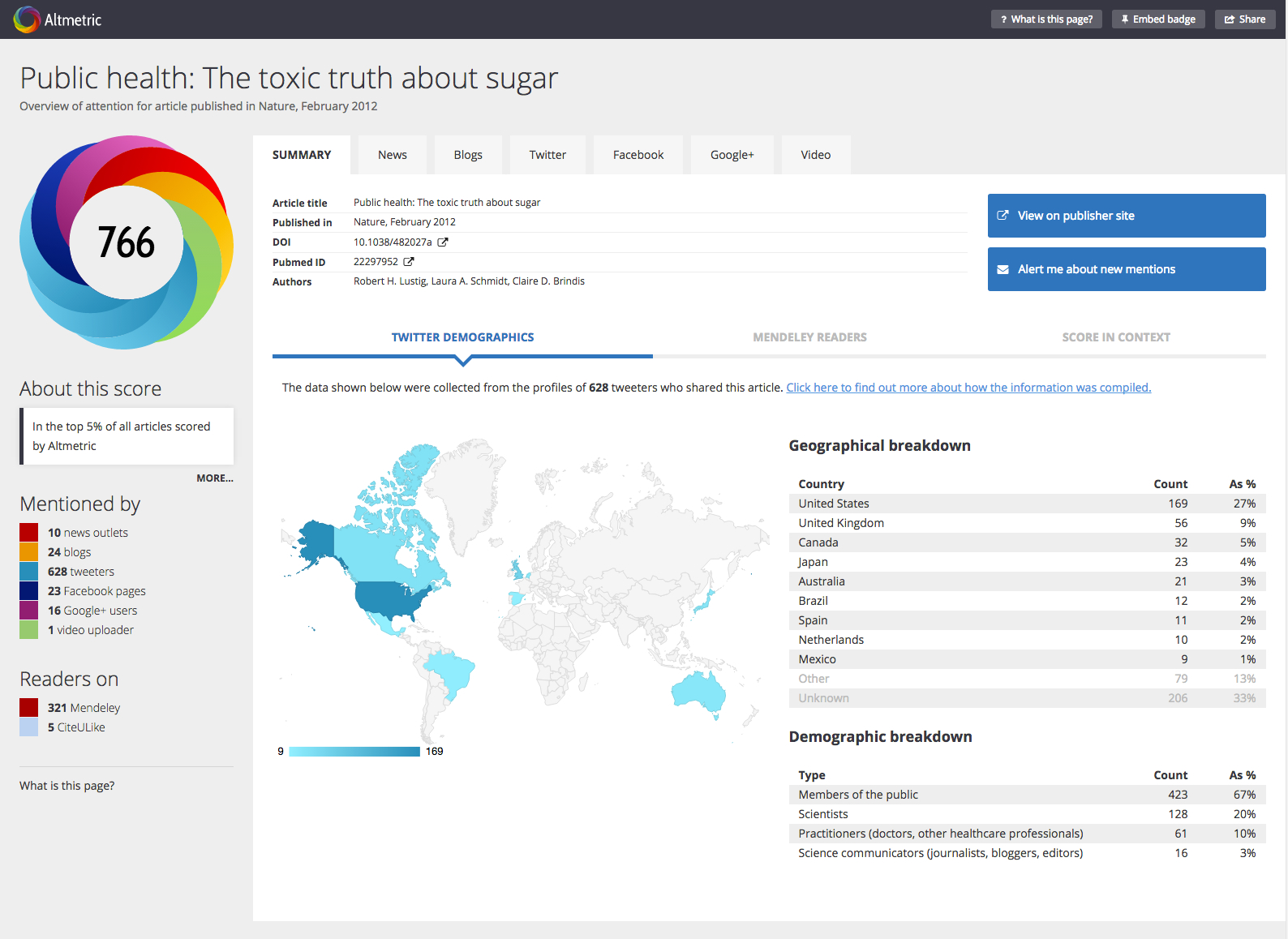Image resolution: width=1288 pixels, height=939 pixels.
Task: Click 'What is this page?' link in sidebar
Action: pos(67,786)
